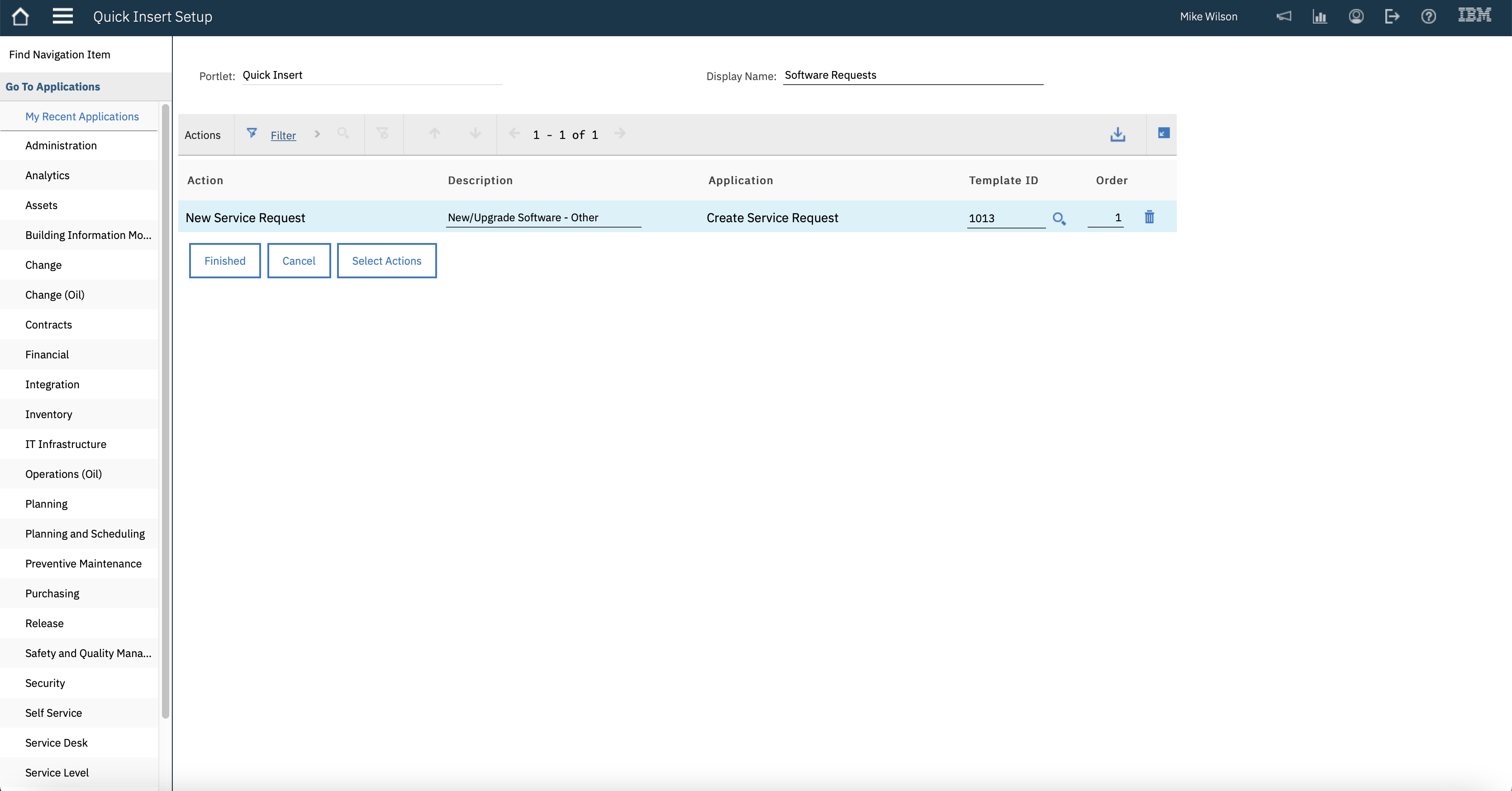This screenshot has height=791, width=1512.
Task: Delete the New Service Request row
Action: point(1149,217)
